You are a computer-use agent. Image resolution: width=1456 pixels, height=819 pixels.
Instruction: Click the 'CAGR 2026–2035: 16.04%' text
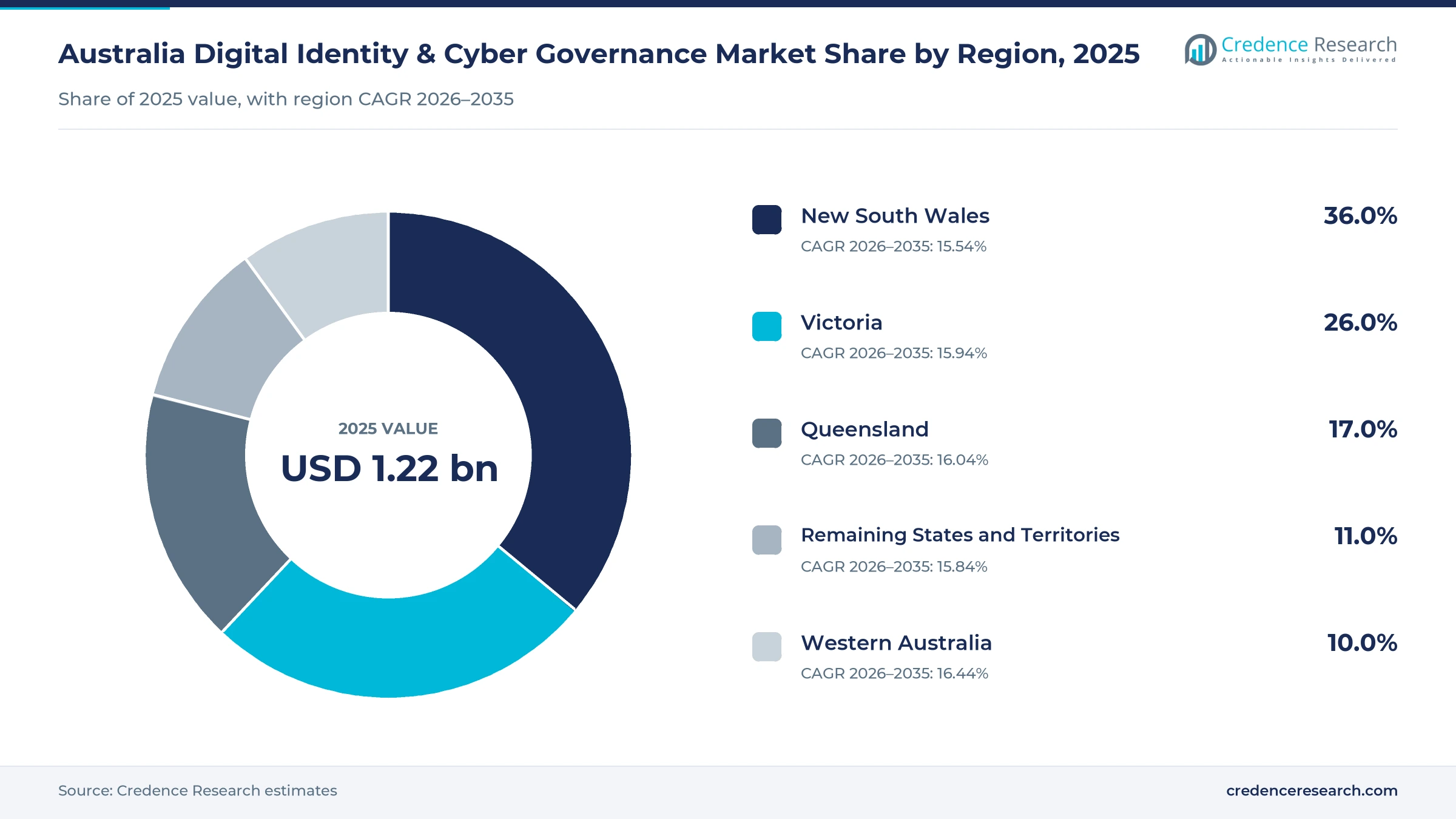[894, 460]
